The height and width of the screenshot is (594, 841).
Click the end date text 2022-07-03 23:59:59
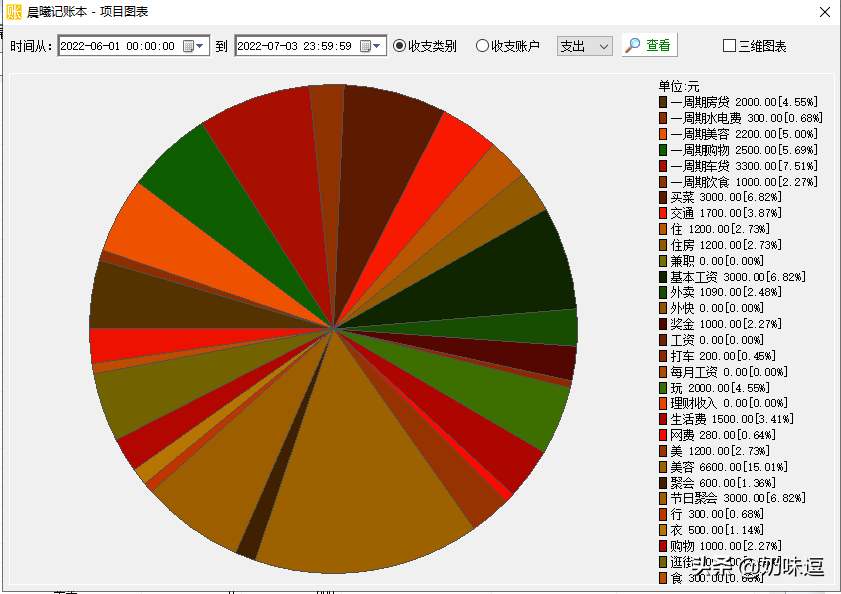click(x=294, y=46)
